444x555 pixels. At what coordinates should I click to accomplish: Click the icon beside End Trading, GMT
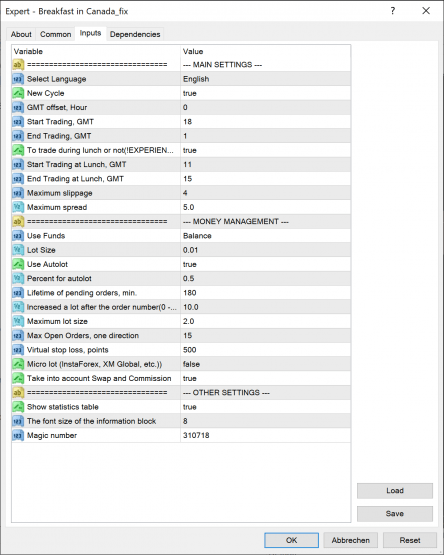tap(18, 136)
